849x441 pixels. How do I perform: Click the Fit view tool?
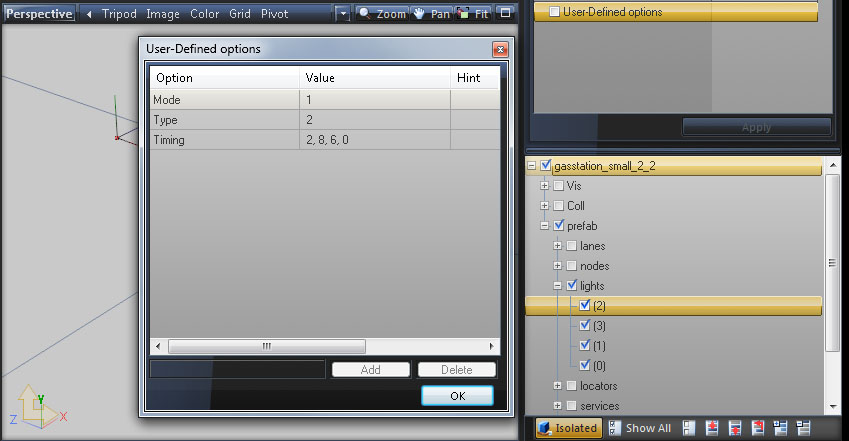[474, 15]
